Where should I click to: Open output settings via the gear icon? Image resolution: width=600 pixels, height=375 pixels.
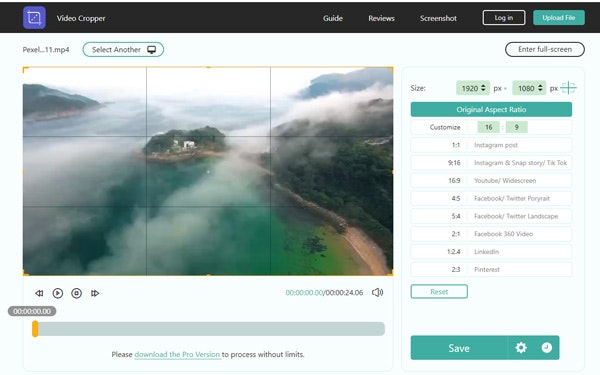pyautogui.click(x=521, y=347)
